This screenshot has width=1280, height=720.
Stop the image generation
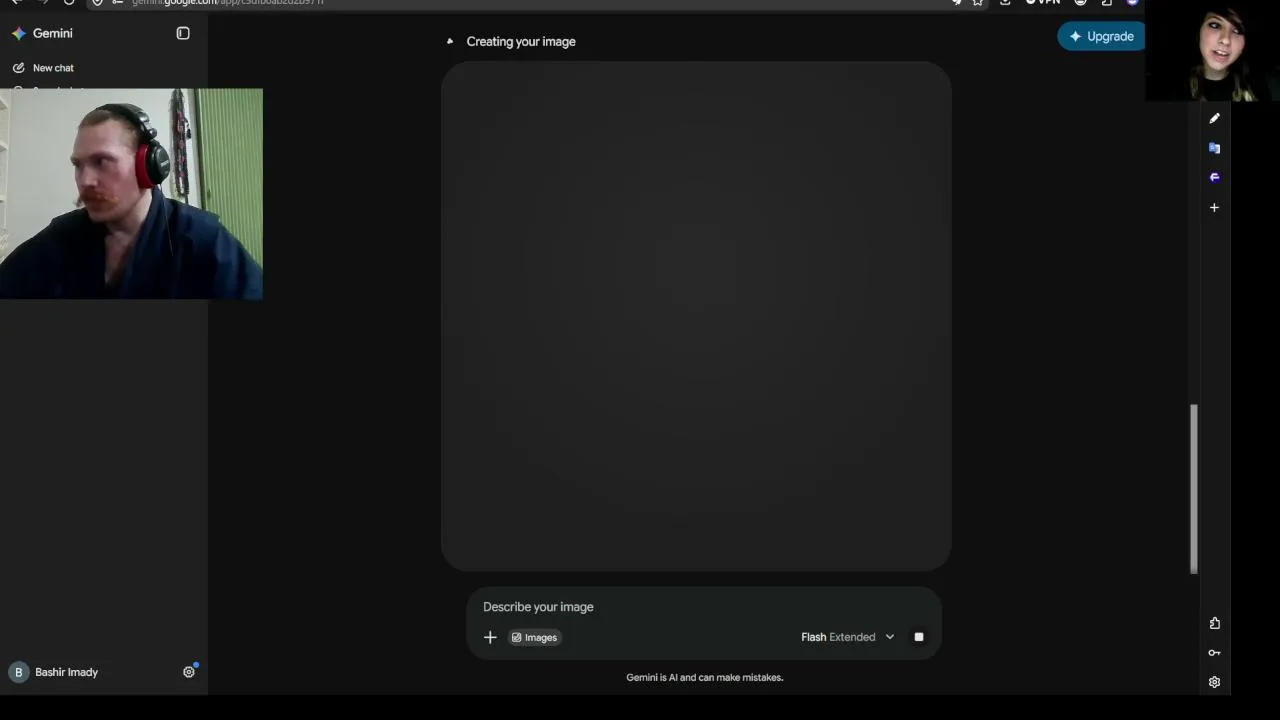tap(919, 637)
